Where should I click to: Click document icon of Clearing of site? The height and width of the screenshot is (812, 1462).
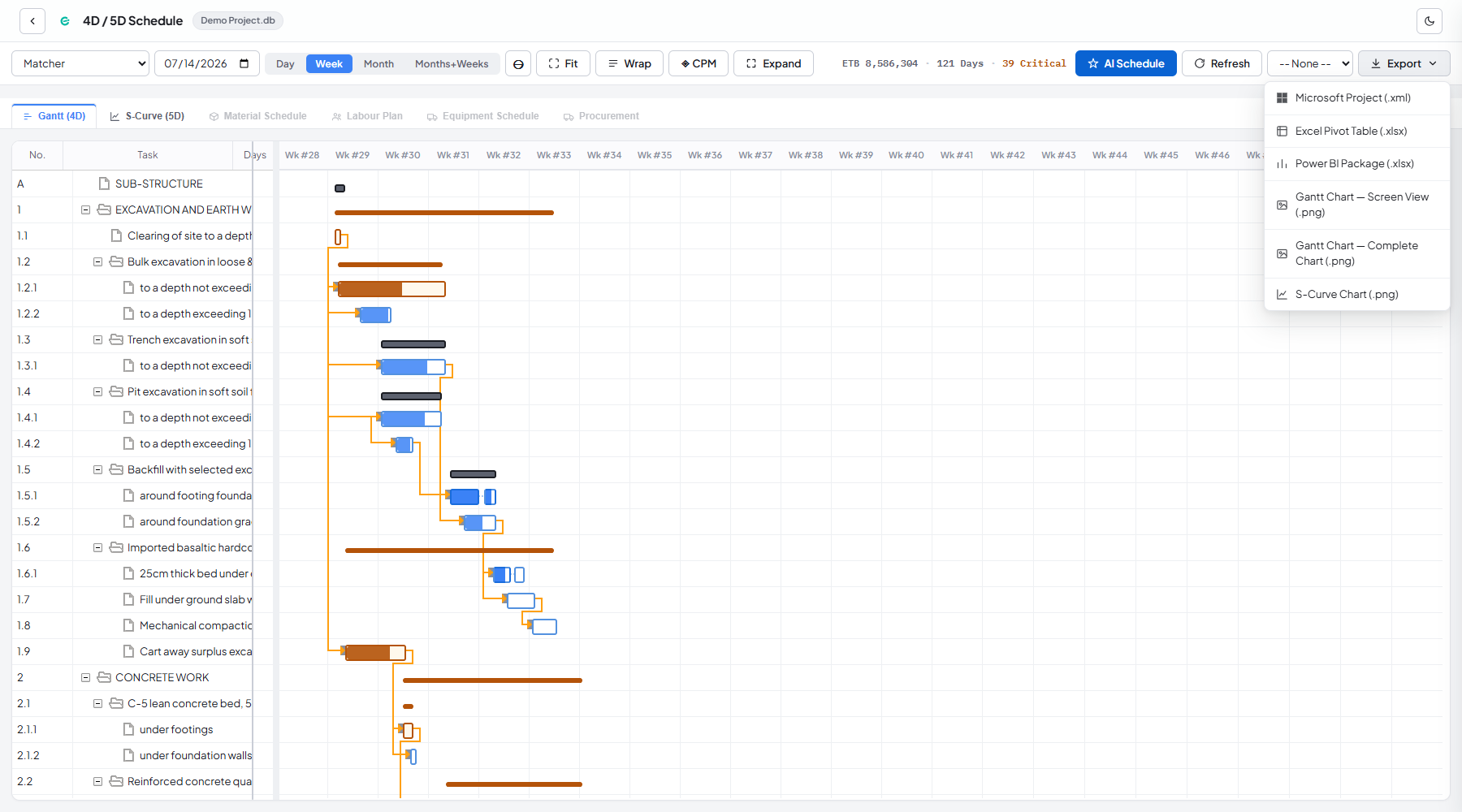(116, 235)
